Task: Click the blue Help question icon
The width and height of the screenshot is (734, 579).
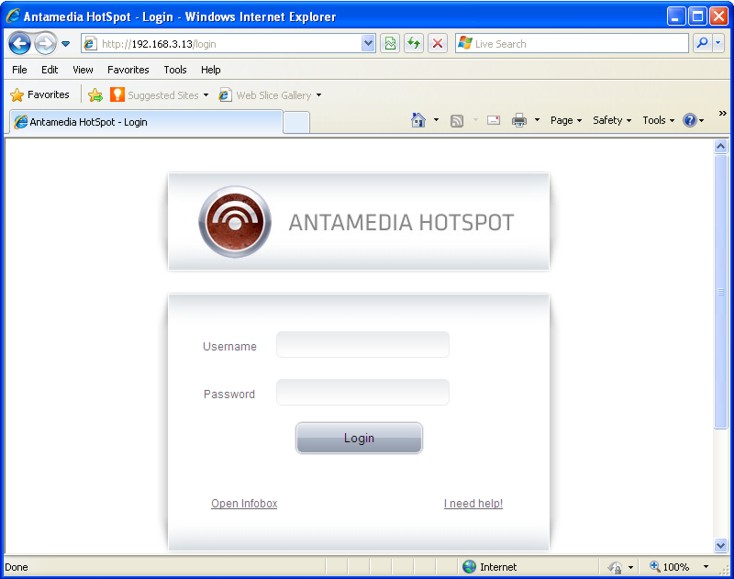Action: click(x=690, y=120)
